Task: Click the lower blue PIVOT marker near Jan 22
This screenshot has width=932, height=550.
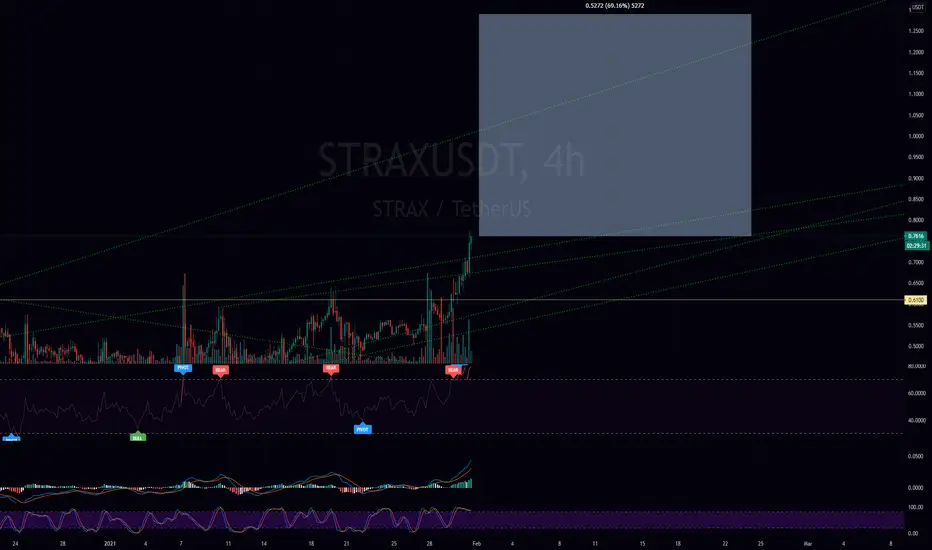Action: coord(363,429)
